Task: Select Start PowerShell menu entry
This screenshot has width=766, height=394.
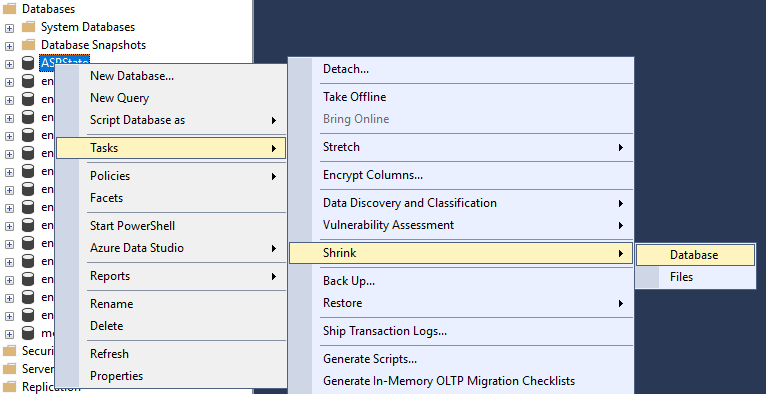Action: [171, 226]
